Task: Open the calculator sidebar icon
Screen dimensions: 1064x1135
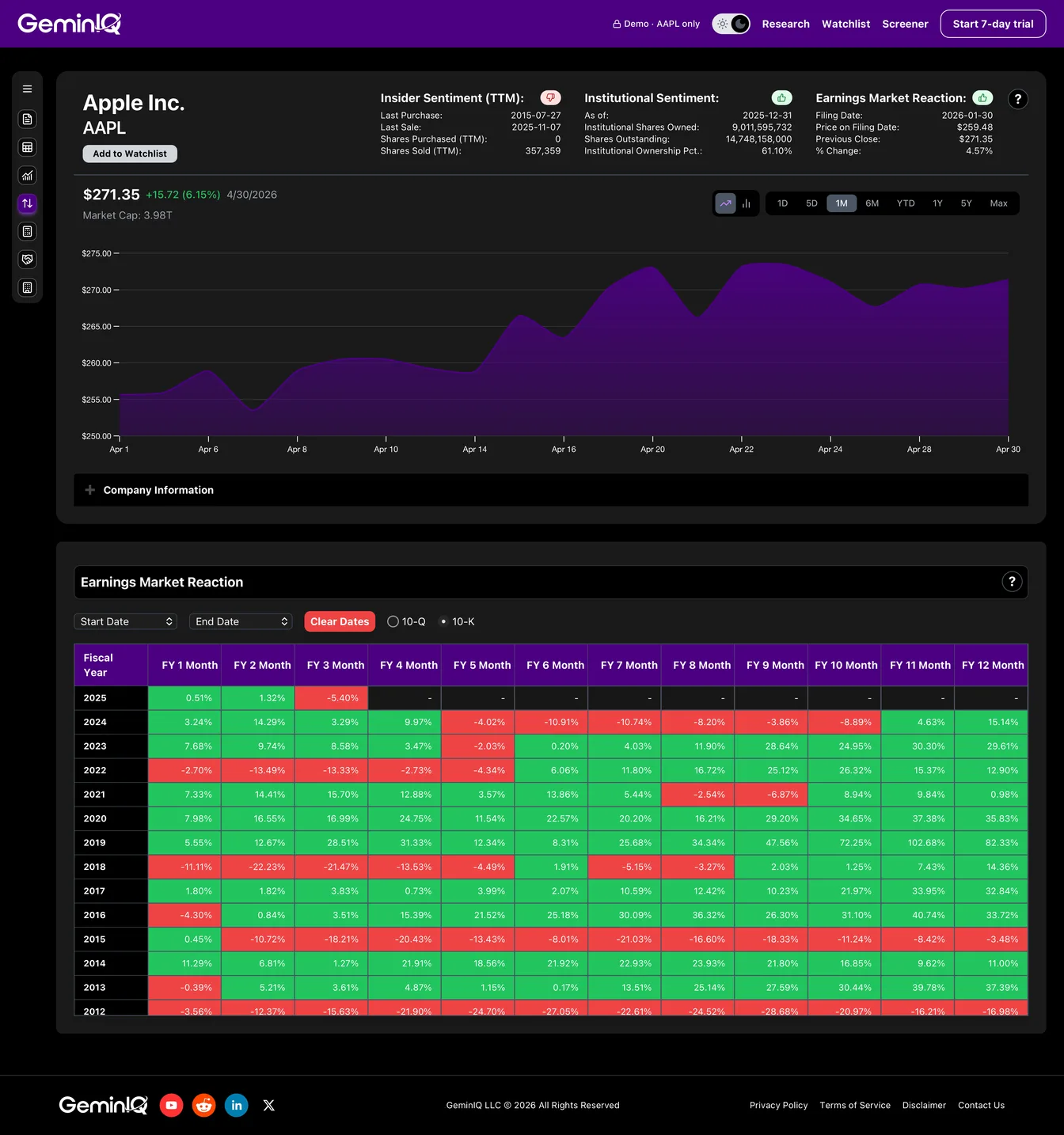Action: point(27,232)
